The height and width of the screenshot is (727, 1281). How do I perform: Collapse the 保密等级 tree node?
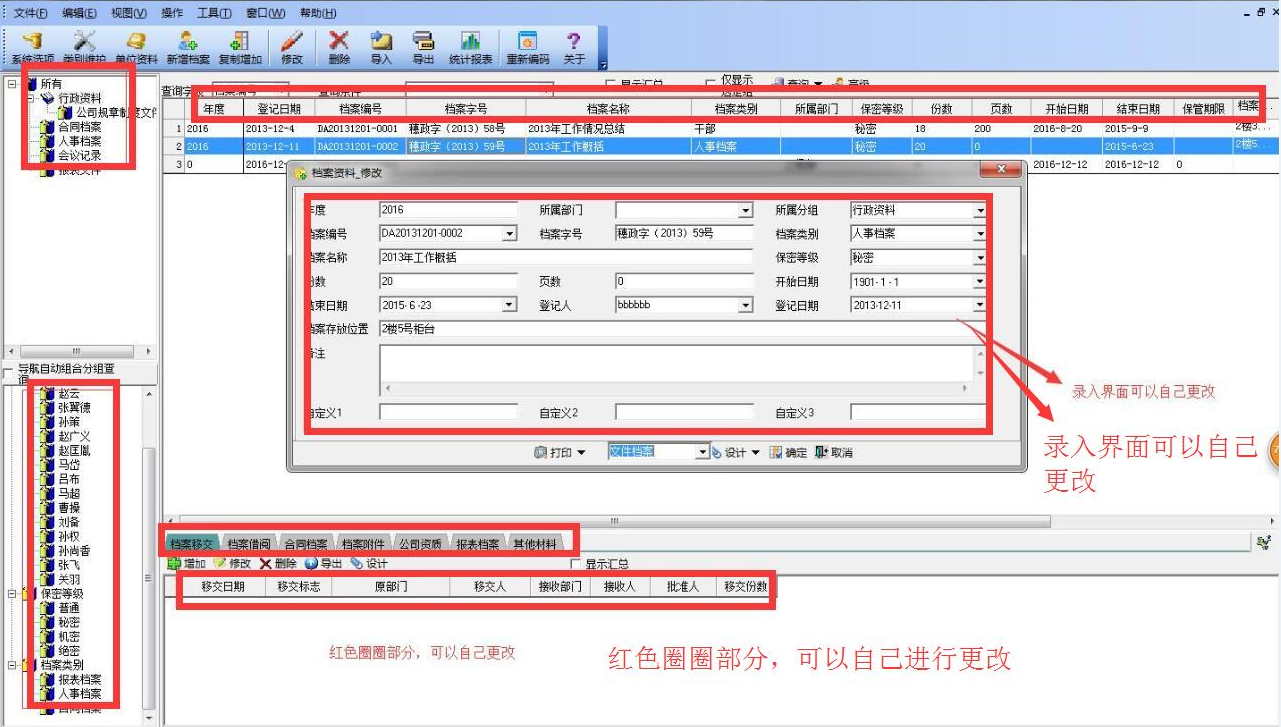coord(12,594)
